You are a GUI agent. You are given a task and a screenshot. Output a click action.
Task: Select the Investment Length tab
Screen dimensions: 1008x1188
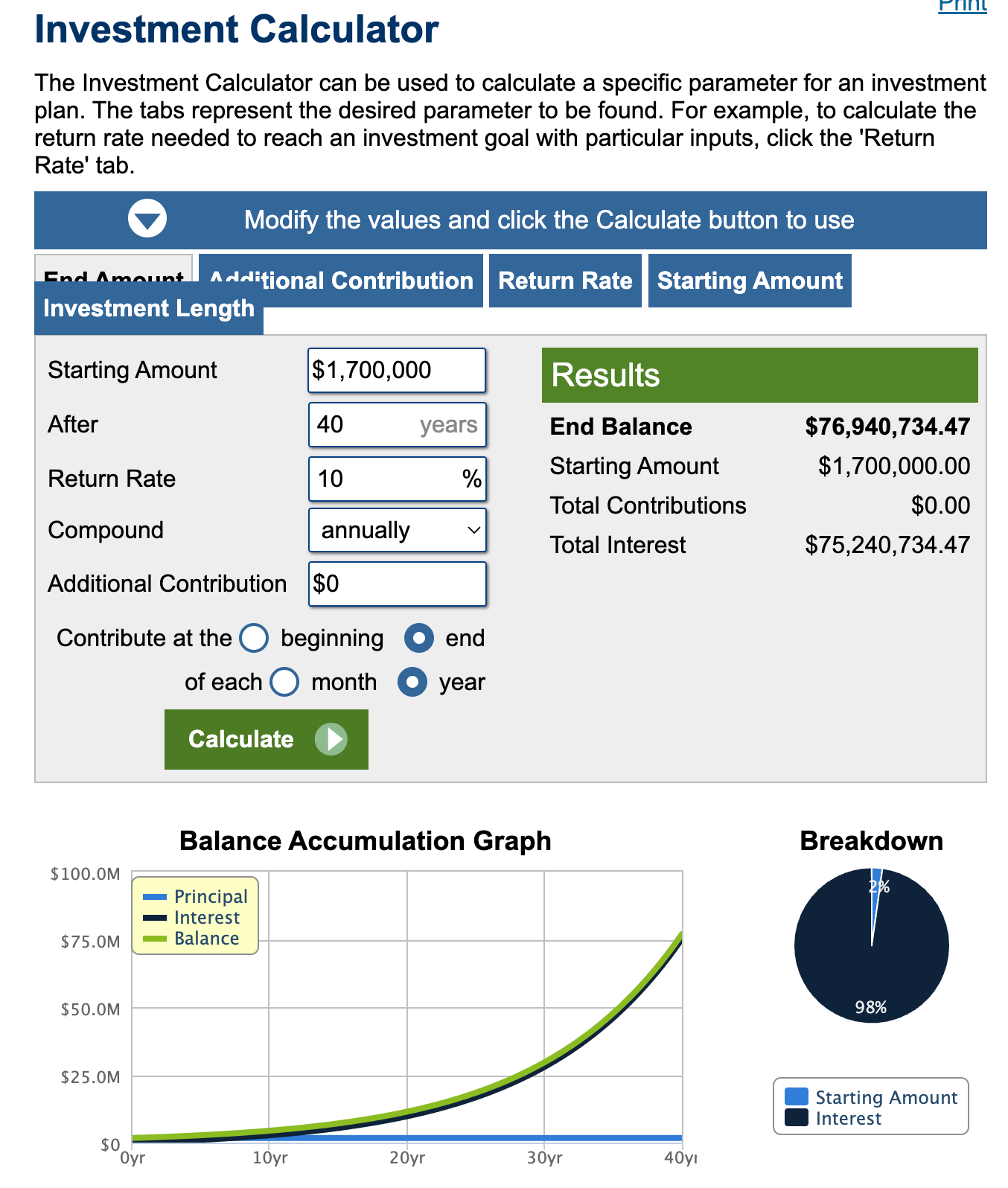pos(149,308)
